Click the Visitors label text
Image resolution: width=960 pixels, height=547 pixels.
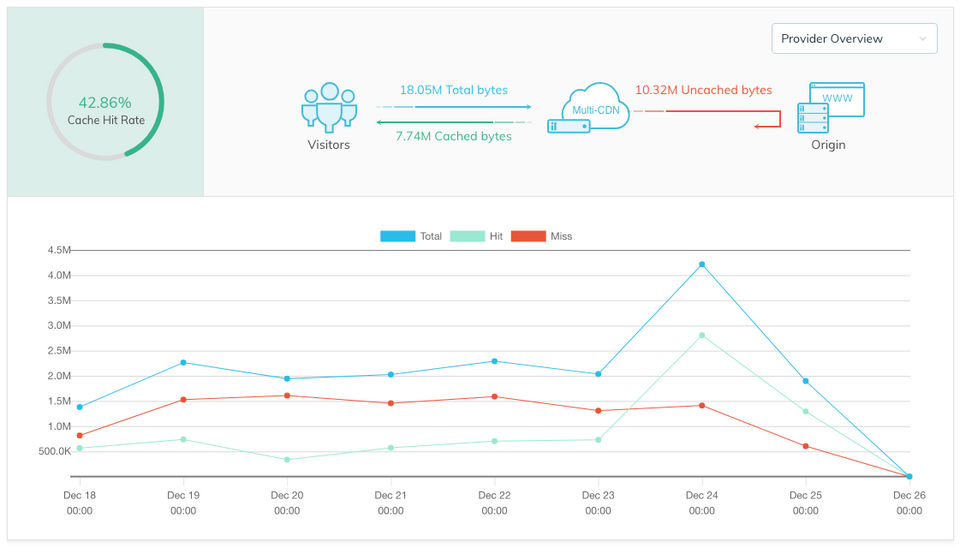(329, 145)
